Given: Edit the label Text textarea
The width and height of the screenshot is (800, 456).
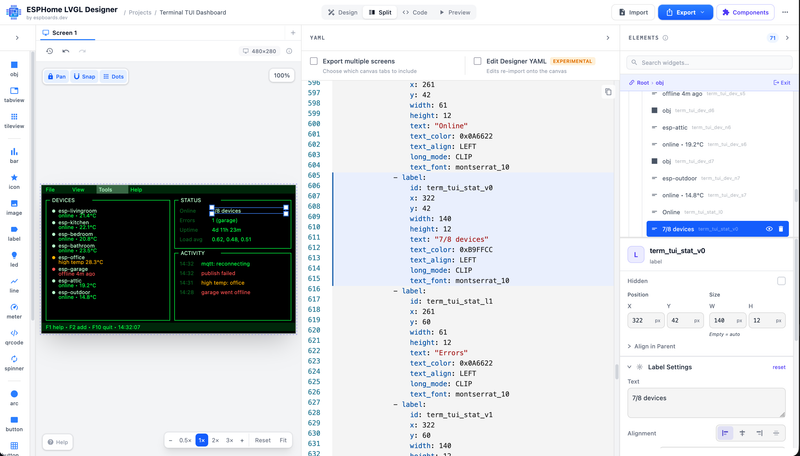Looking at the screenshot, I should 706,403.
